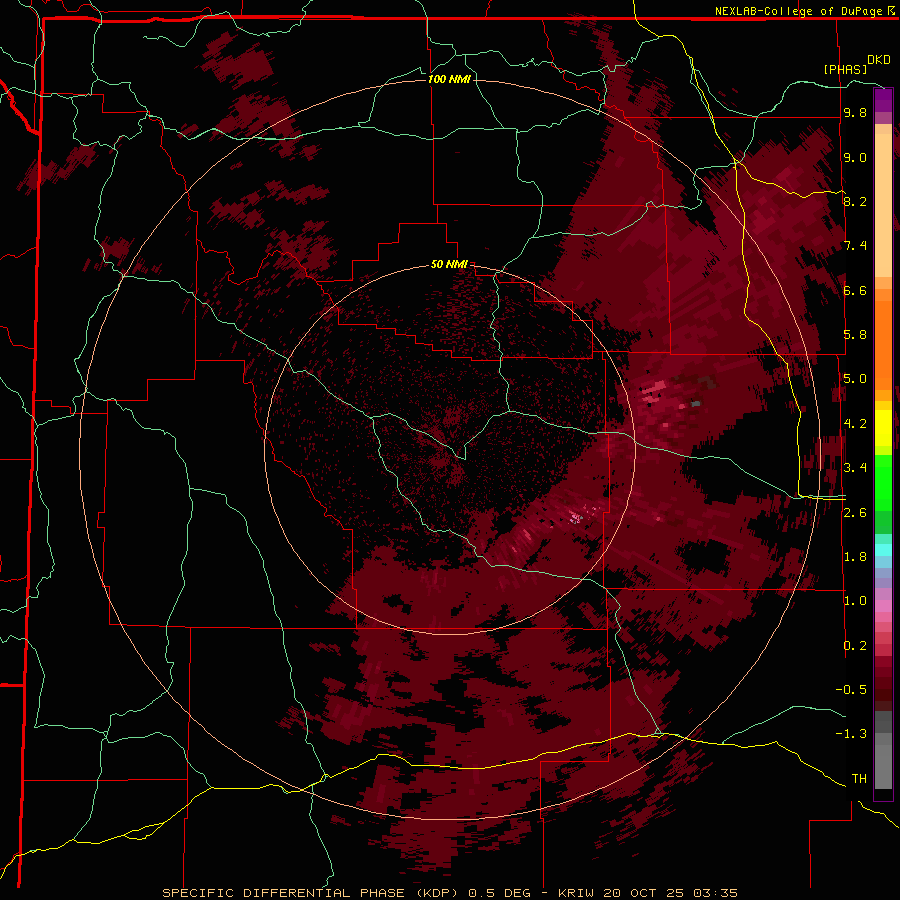Click the 1.8 value on the color scale
Screen dimensions: 900x900
pyautogui.click(x=855, y=557)
